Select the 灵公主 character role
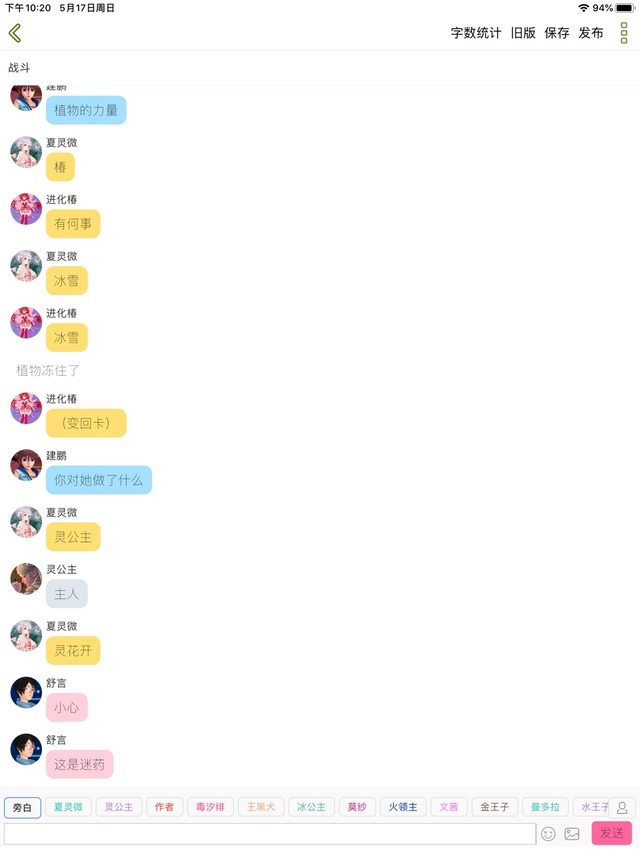 tap(119, 807)
